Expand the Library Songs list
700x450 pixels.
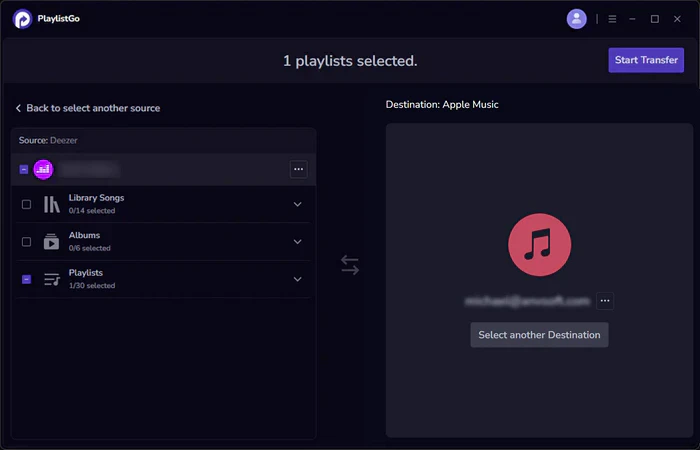coord(297,204)
